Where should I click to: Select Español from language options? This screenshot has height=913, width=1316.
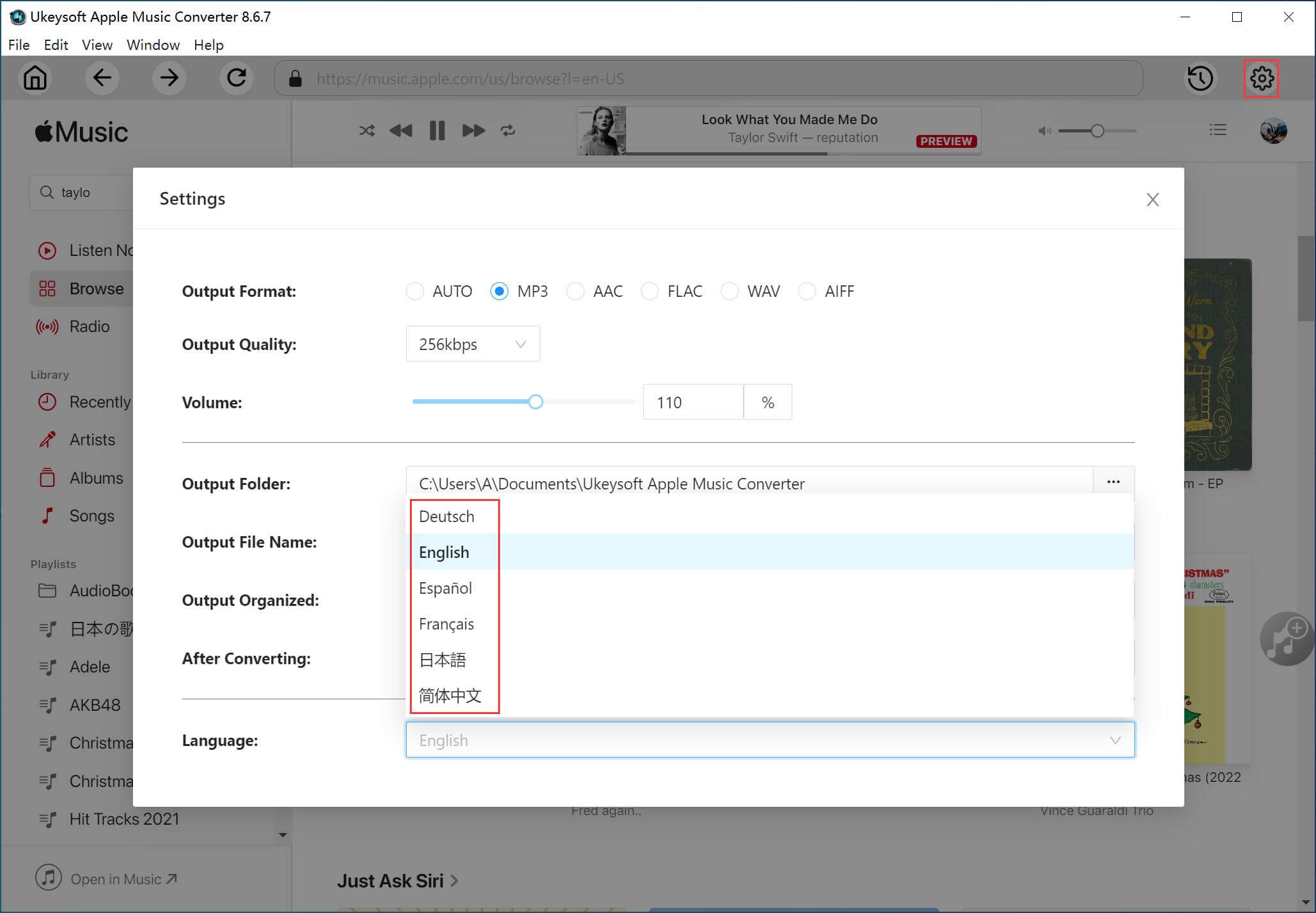446,588
